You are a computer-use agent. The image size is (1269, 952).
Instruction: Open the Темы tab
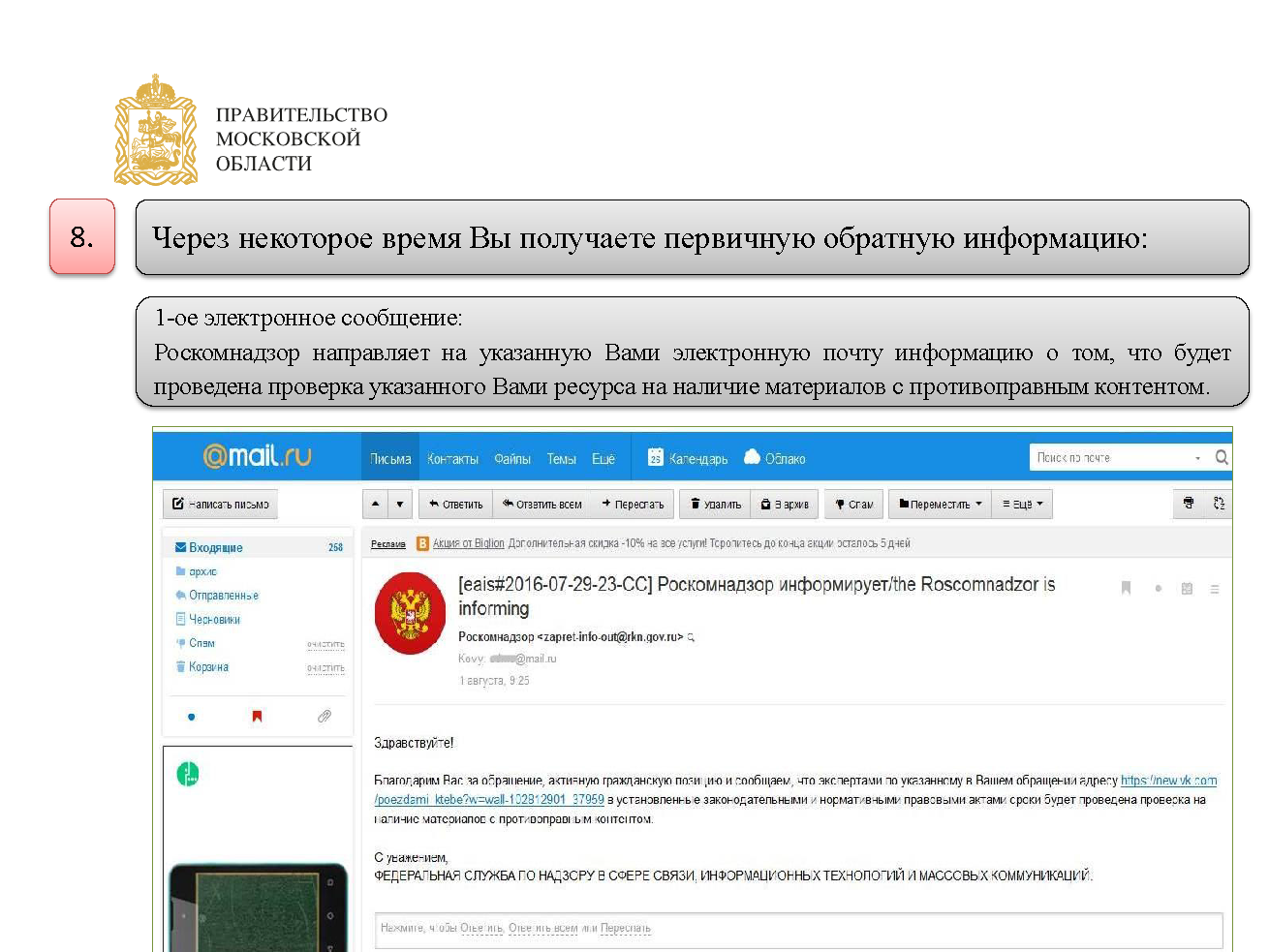click(561, 459)
